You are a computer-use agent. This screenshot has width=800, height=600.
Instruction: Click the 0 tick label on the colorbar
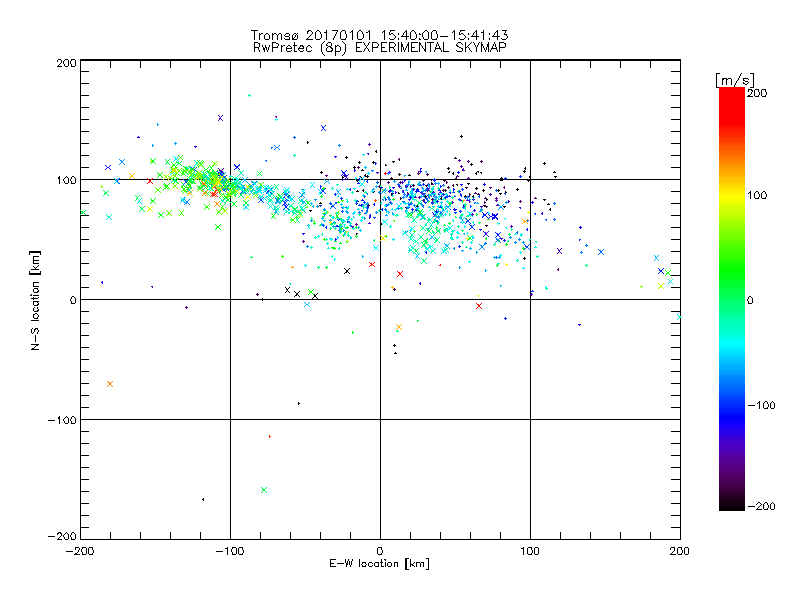click(x=750, y=300)
